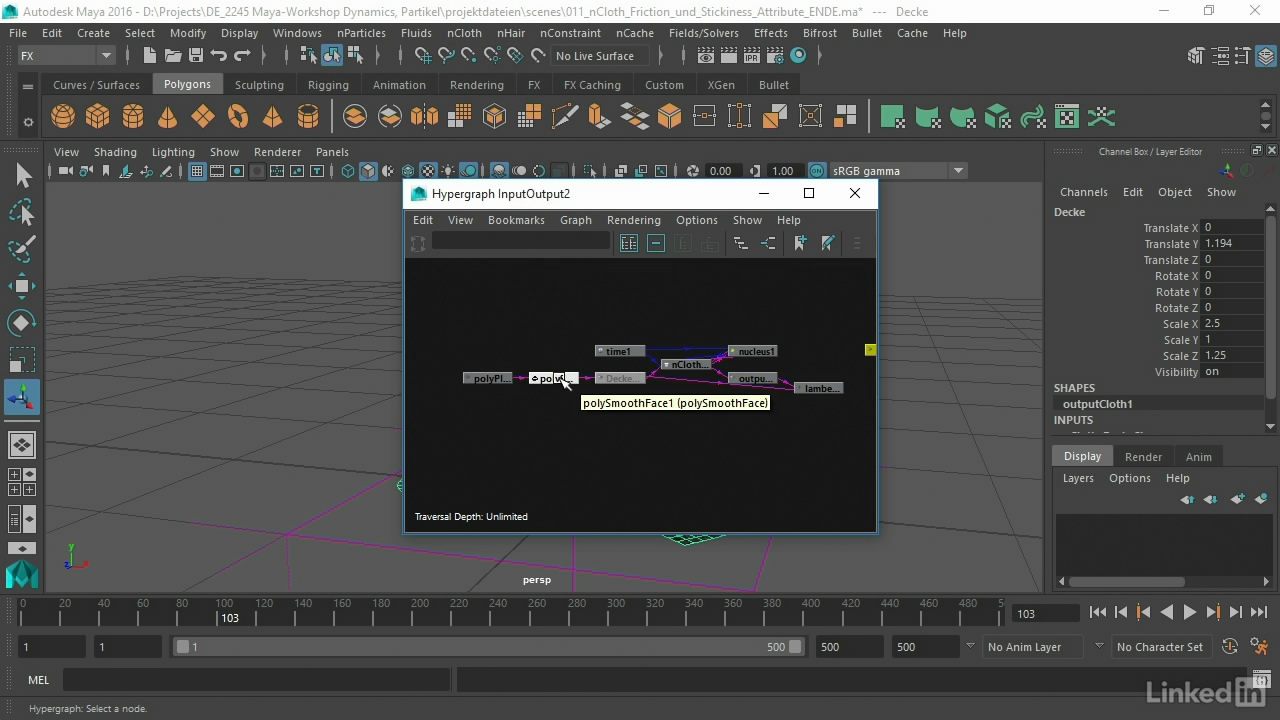
Task: Create a polygon pyramid from the shelf
Action: click(272, 117)
